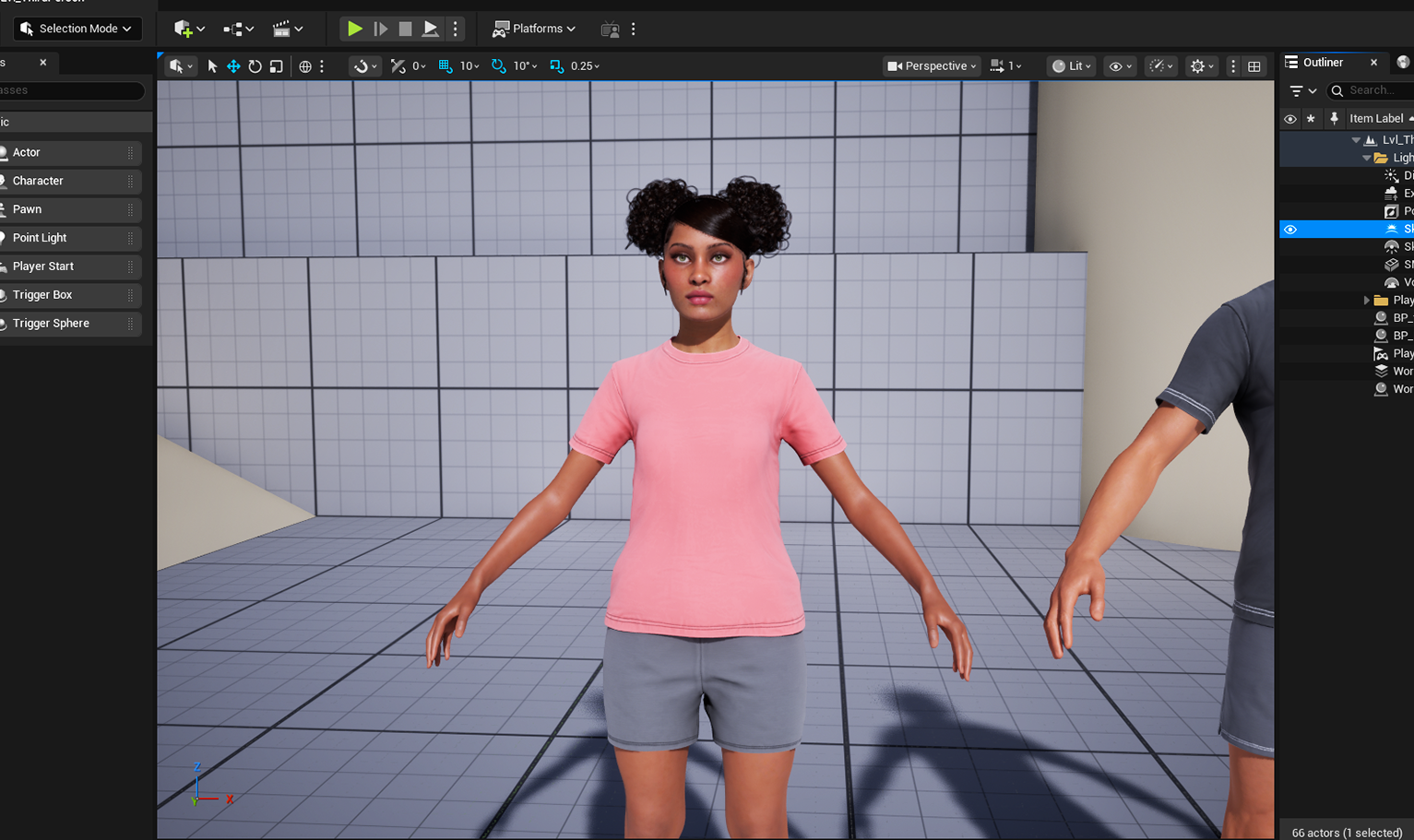The width and height of the screenshot is (1414, 840).
Task: Open the Selection Mode dropdown
Action: pos(77,29)
